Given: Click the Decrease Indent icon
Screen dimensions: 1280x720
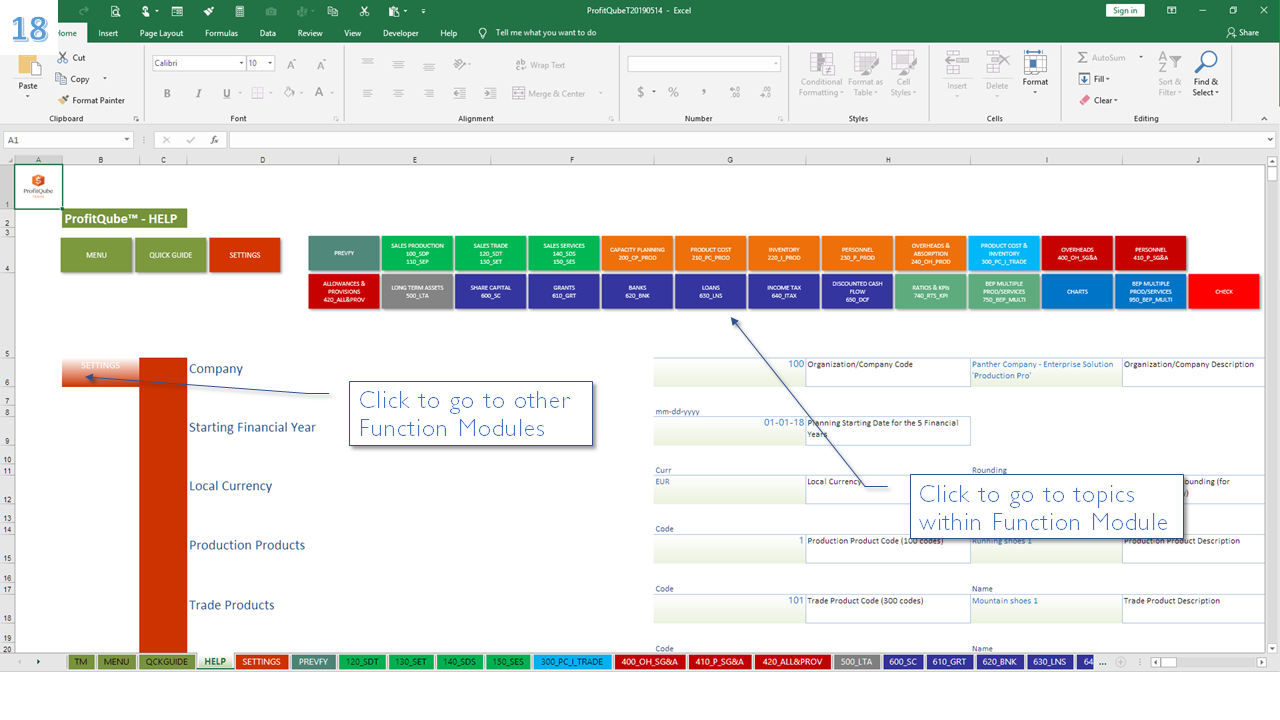Looking at the screenshot, I should click(x=458, y=93).
